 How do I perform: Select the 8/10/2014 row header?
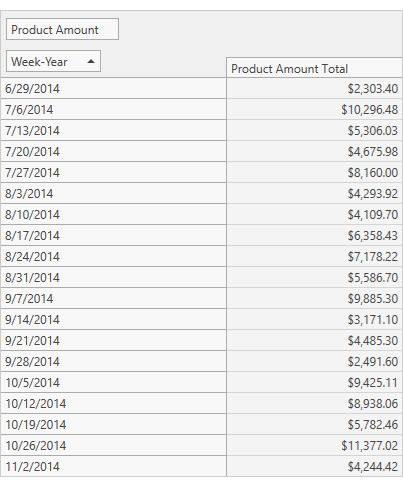(113, 214)
